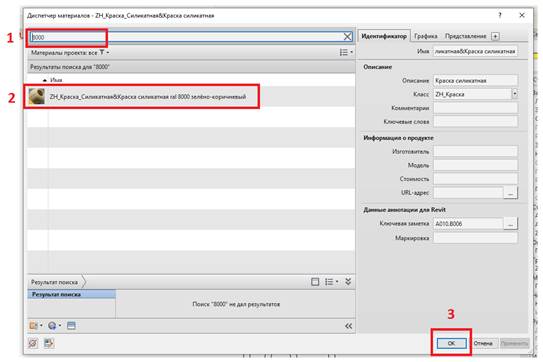Viewport: 543px width, 362px height.
Task: Click the Комментарии input field
Action: [475, 108]
